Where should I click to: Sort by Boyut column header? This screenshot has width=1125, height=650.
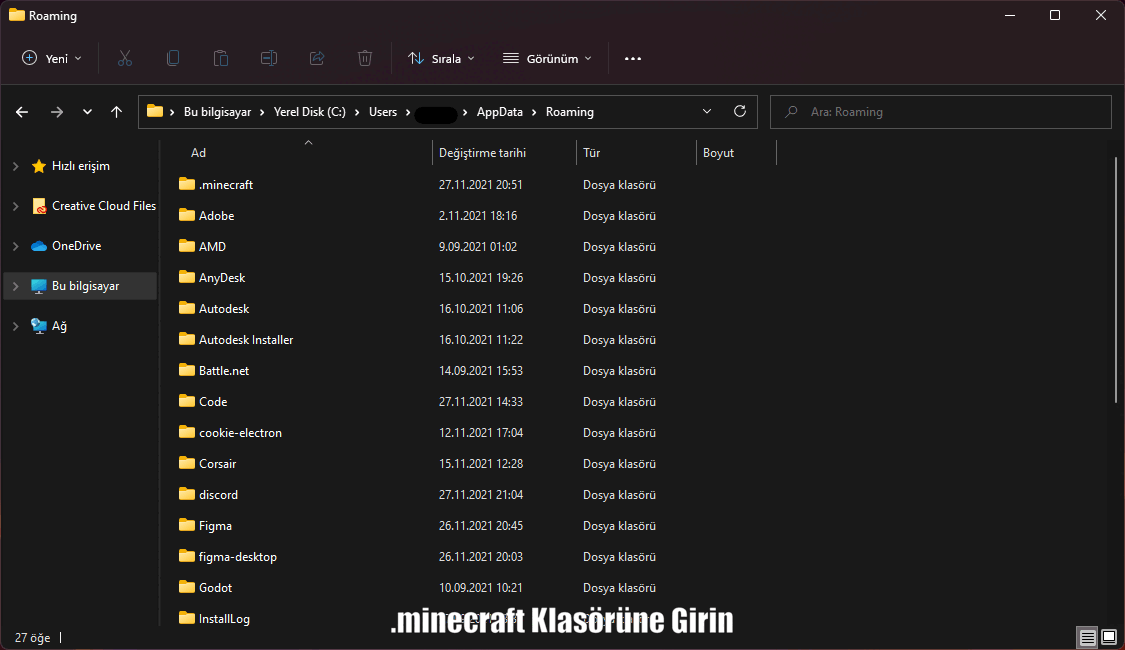718,153
